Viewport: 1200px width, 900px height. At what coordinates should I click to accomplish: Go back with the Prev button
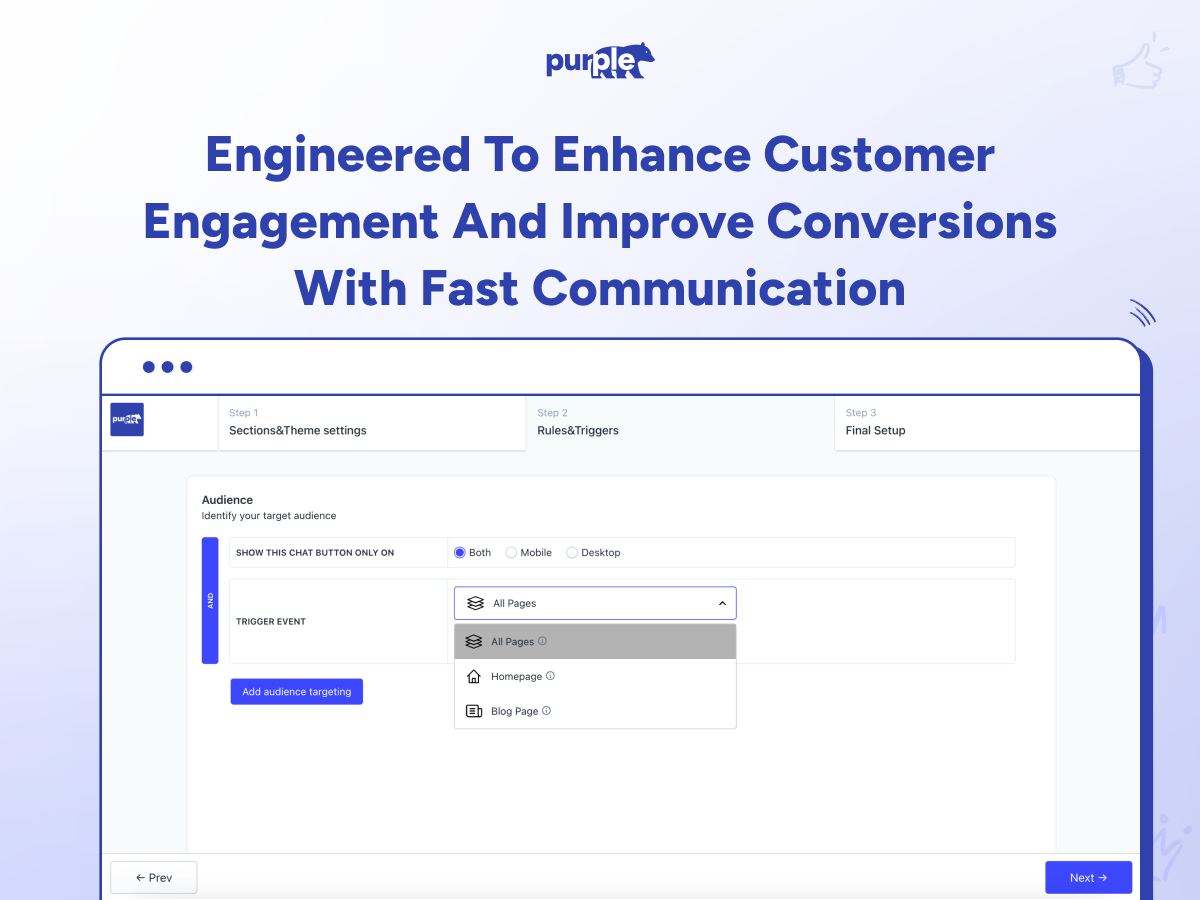pos(154,877)
